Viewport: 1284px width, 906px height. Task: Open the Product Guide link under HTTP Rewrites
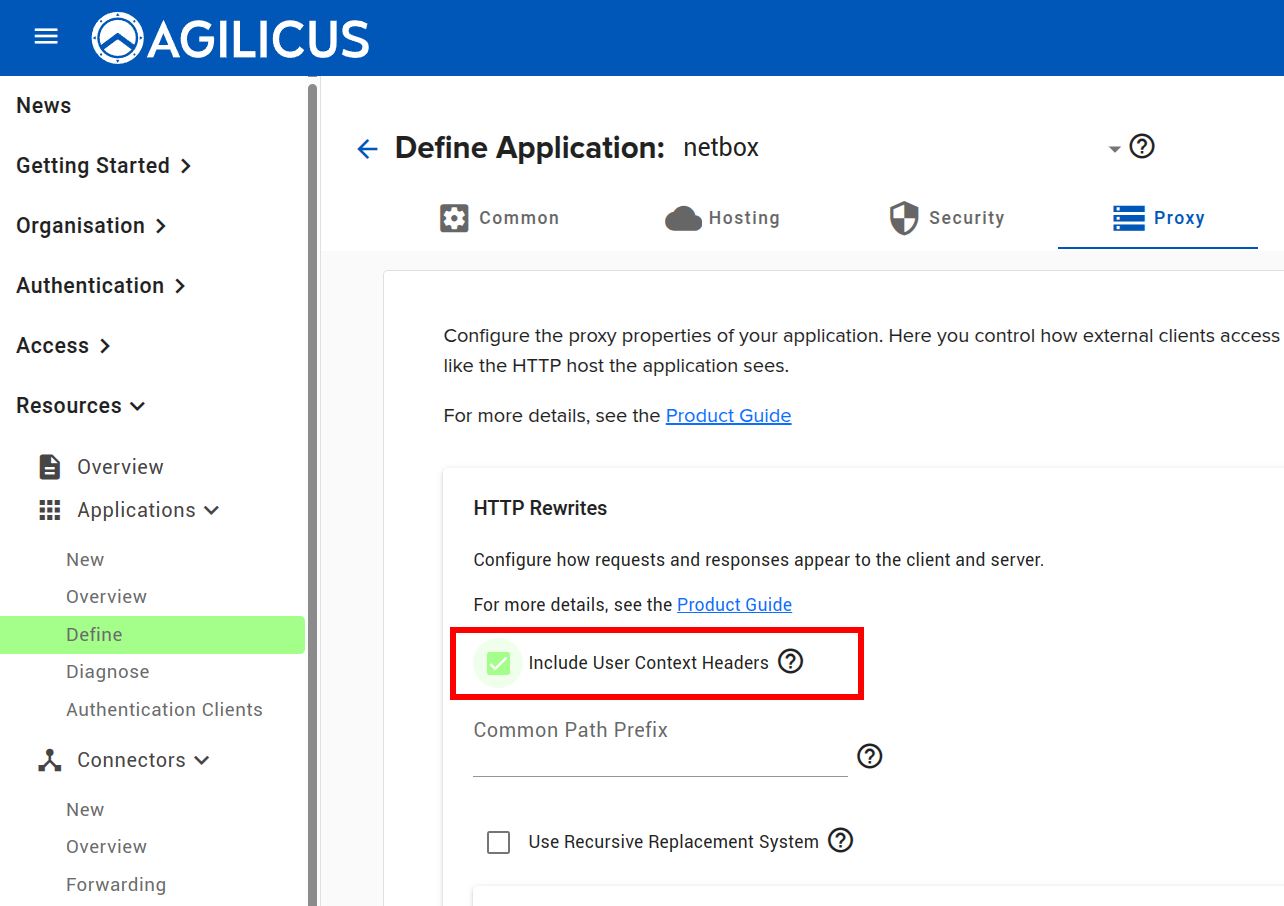pyautogui.click(x=734, y=605)
